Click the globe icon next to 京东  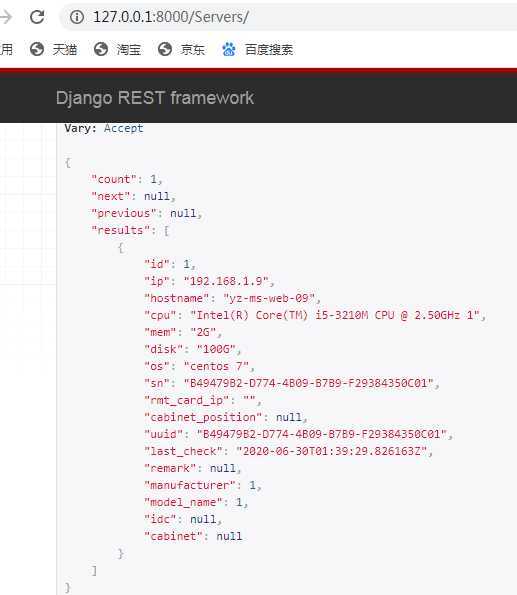click(x=165, y=49)
